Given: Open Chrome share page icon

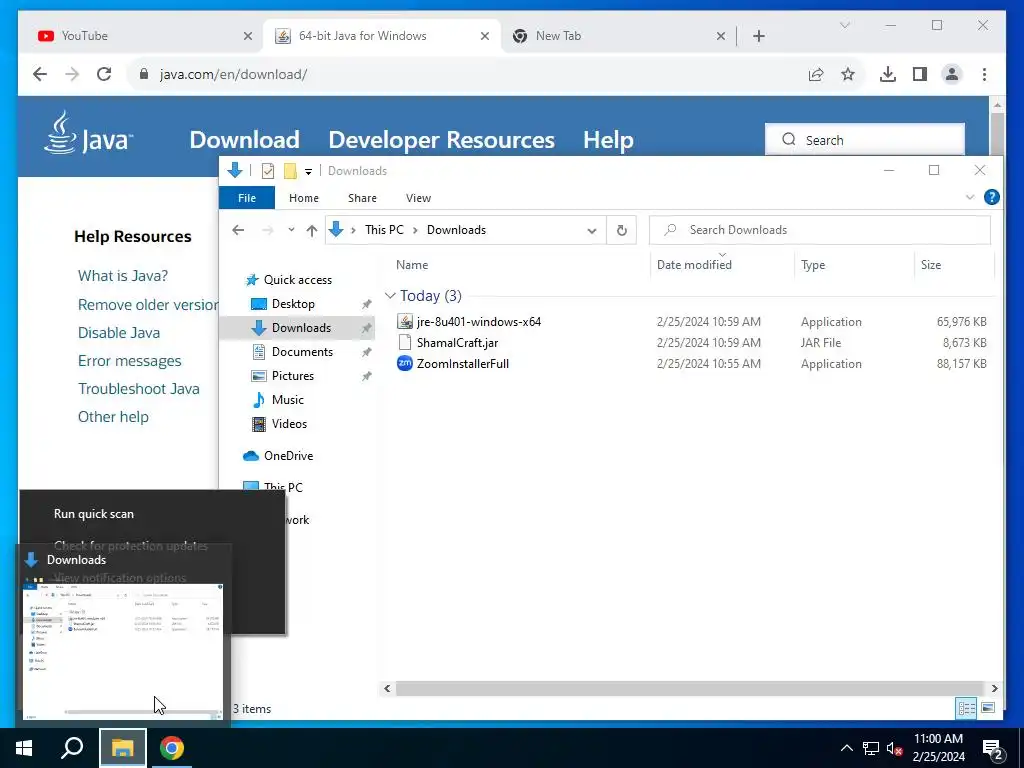Looking at the screenshot, I should point(816,74).
